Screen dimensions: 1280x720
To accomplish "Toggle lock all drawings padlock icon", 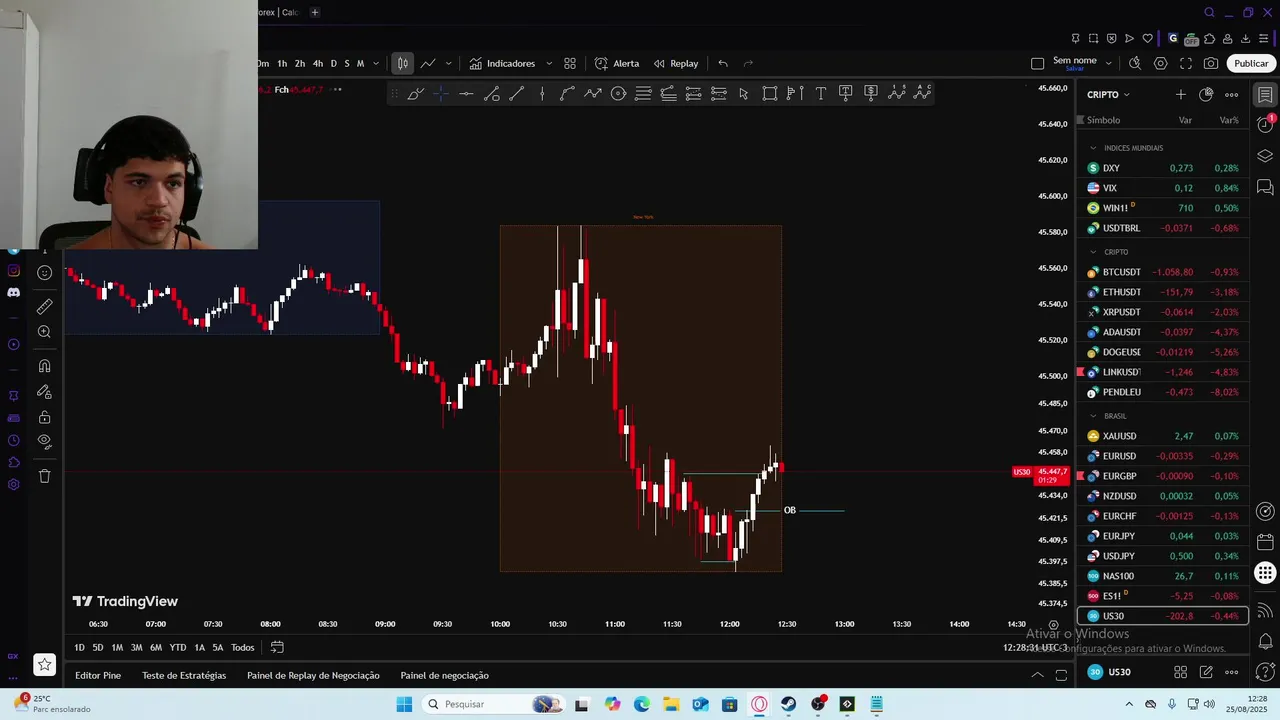I will click(x=44, y=417).
